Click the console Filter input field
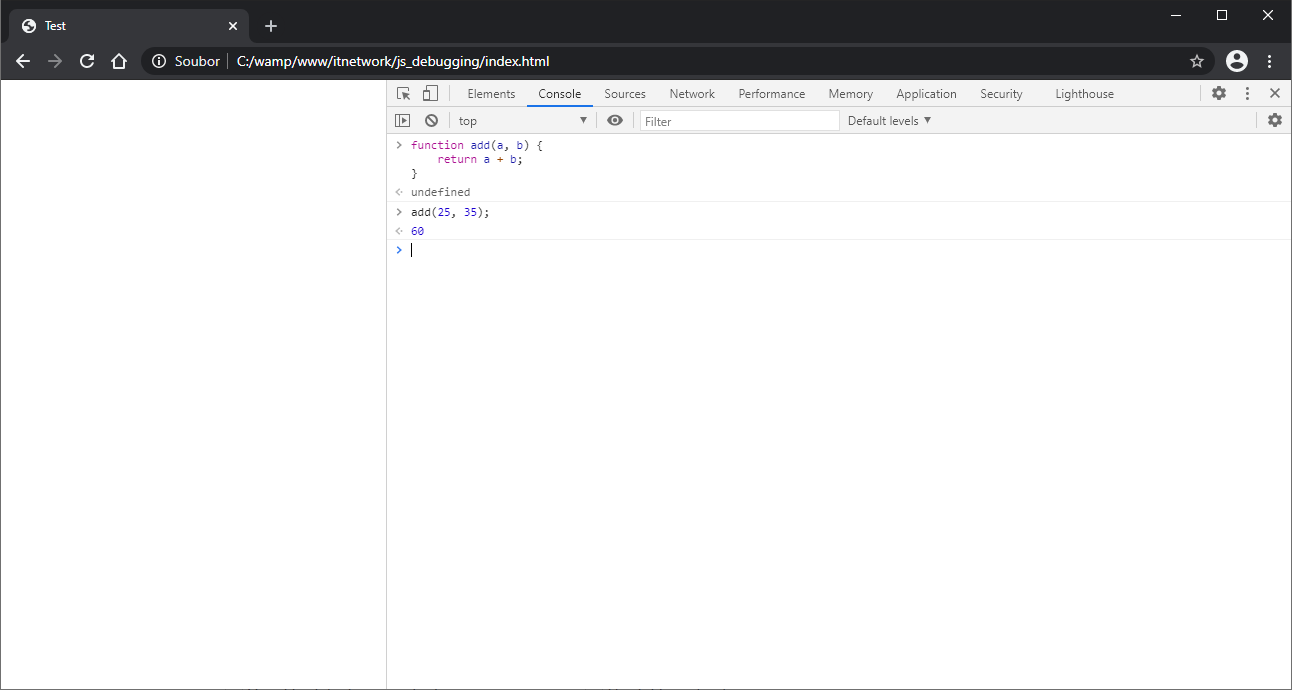This screenshot has width=1292, height=690. (739, 121)
